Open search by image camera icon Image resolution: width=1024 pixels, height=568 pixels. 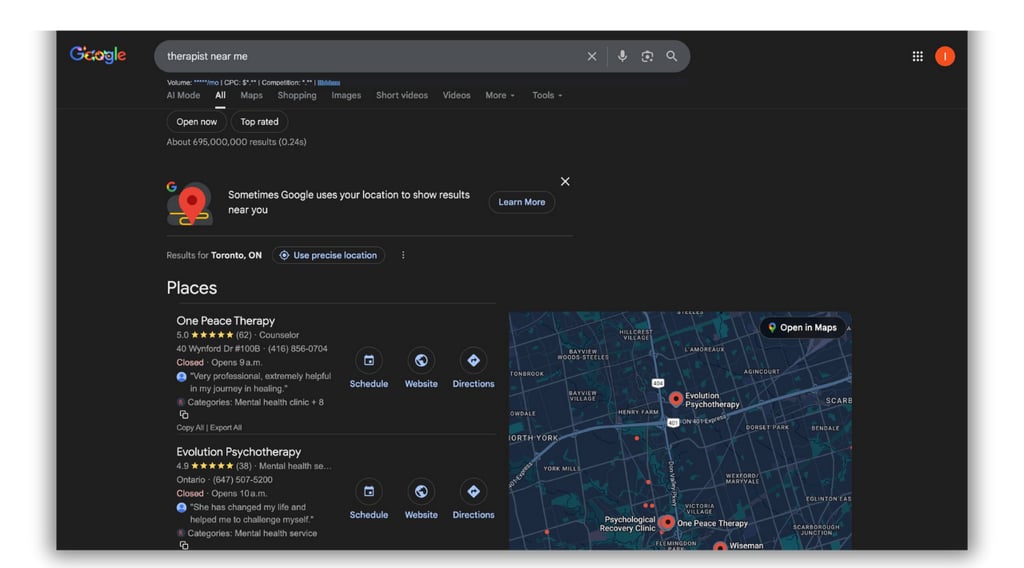[x=647, y=56]
